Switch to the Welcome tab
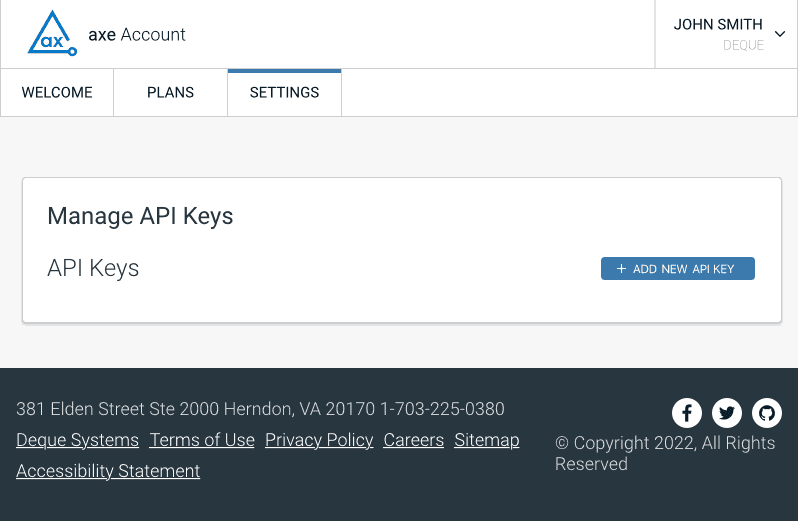The height and width of the screenshot is (521, 798). click(x=57, y=93)
